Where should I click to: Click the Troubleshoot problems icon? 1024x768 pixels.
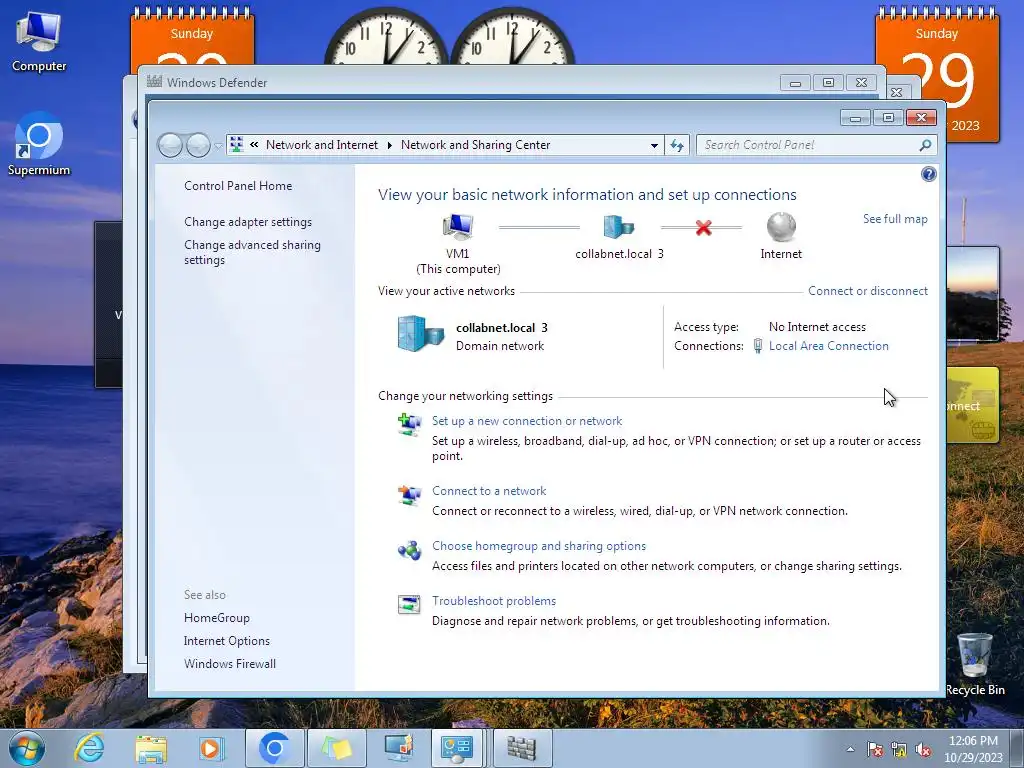[409, 605]
